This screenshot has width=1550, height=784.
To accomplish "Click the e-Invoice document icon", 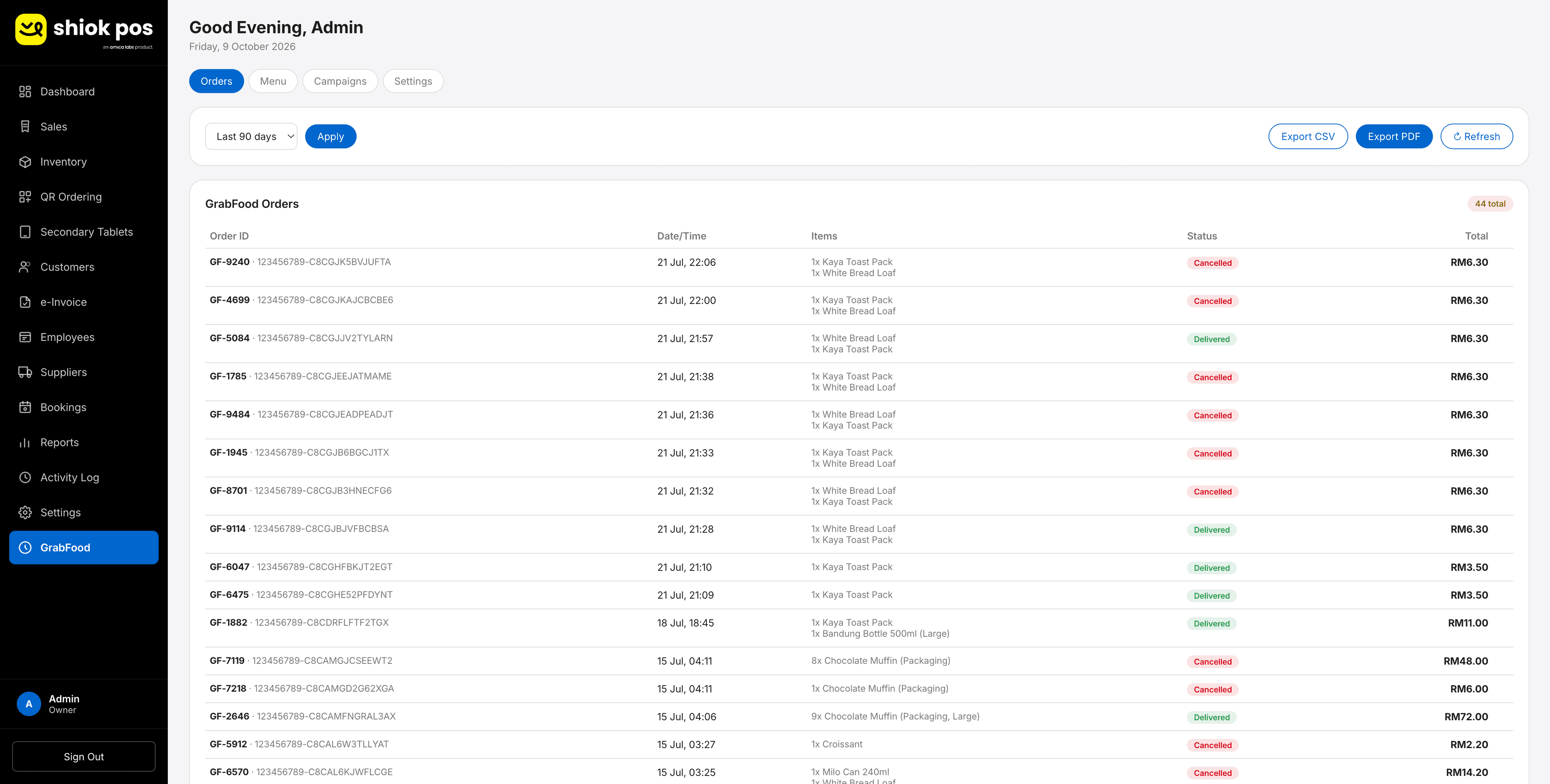I will [x=25, y=302].
